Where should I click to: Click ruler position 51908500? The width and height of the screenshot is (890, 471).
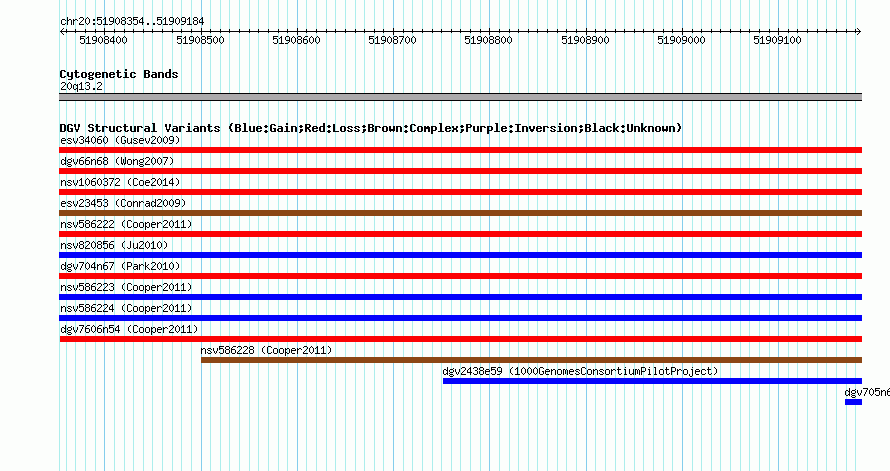pos(200,40)
